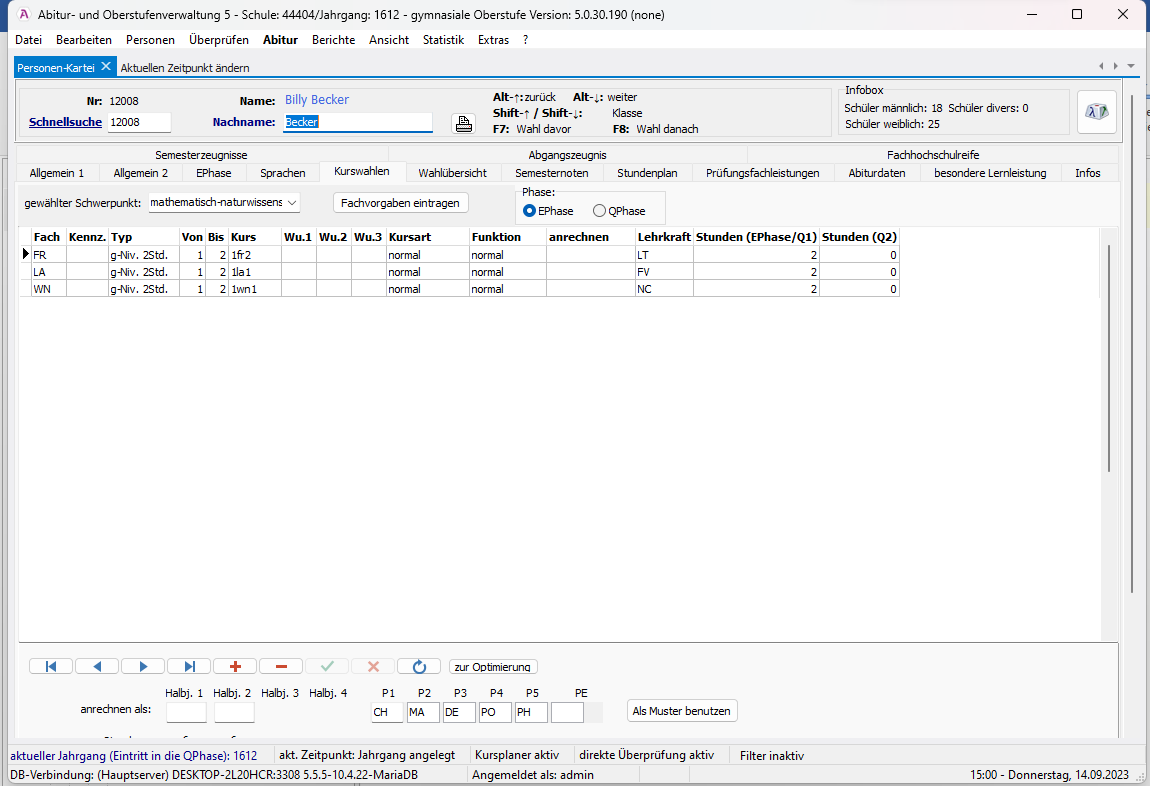The height and width of the screenshot is (786, 1150).
Task: Click the Billy Becker name link
Action: click(x=317, y=100)
